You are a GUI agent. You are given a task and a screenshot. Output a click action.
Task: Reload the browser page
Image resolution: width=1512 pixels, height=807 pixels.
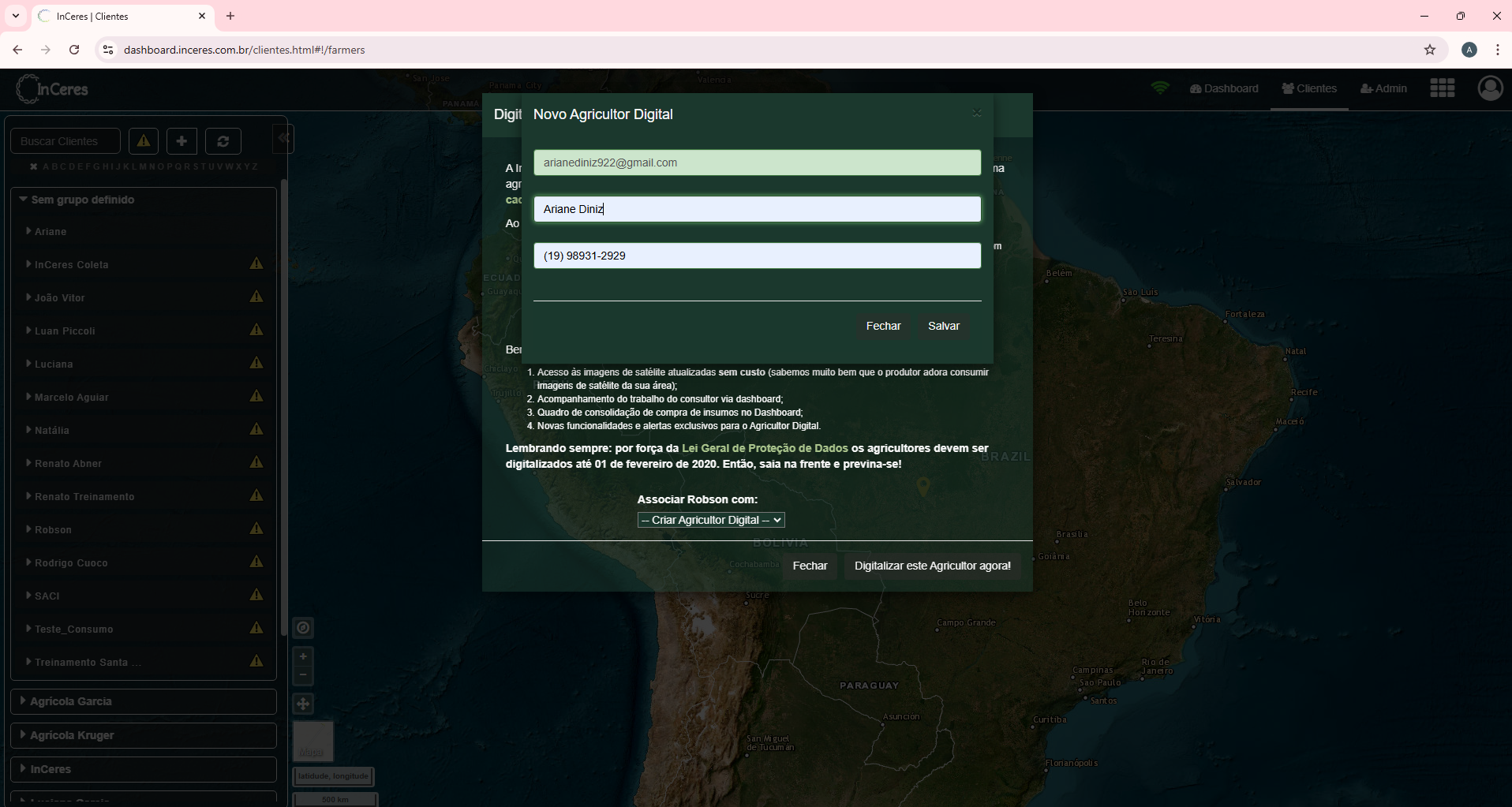click(x=74, y=50)
